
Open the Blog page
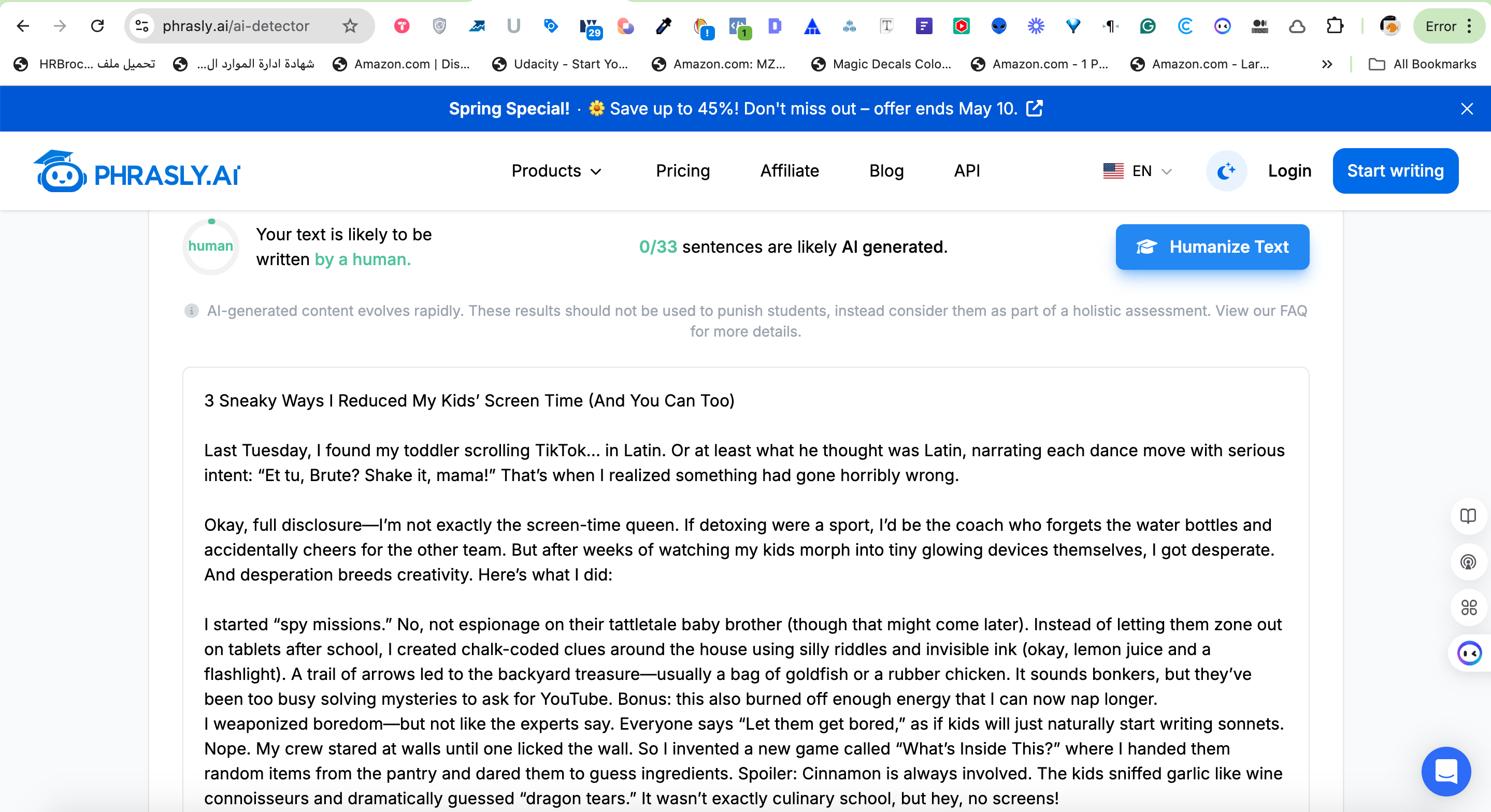pyautogui.click(x=886, y=171)
